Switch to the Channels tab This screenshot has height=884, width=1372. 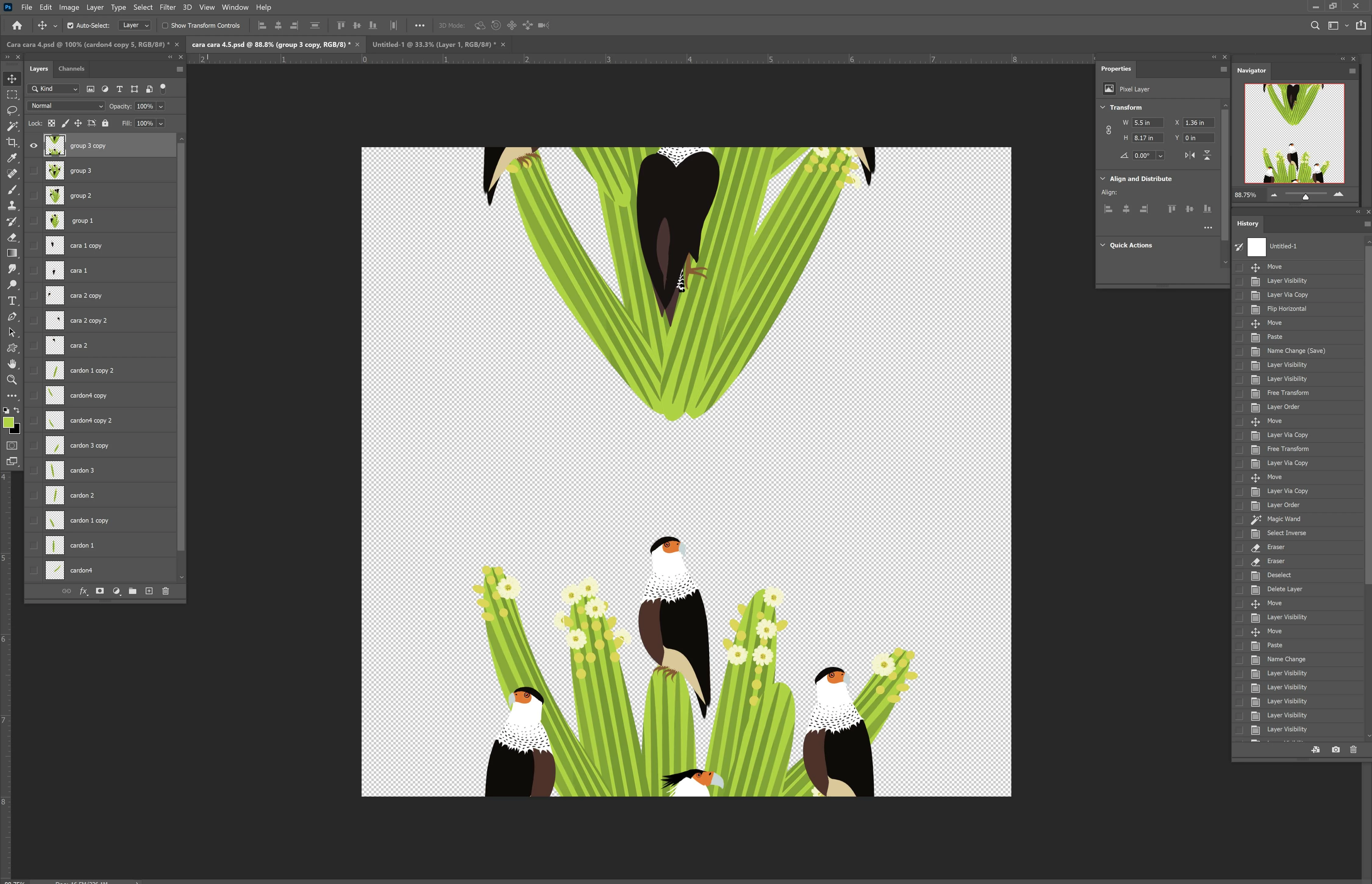pyautogui.click(x=71, y=69)
